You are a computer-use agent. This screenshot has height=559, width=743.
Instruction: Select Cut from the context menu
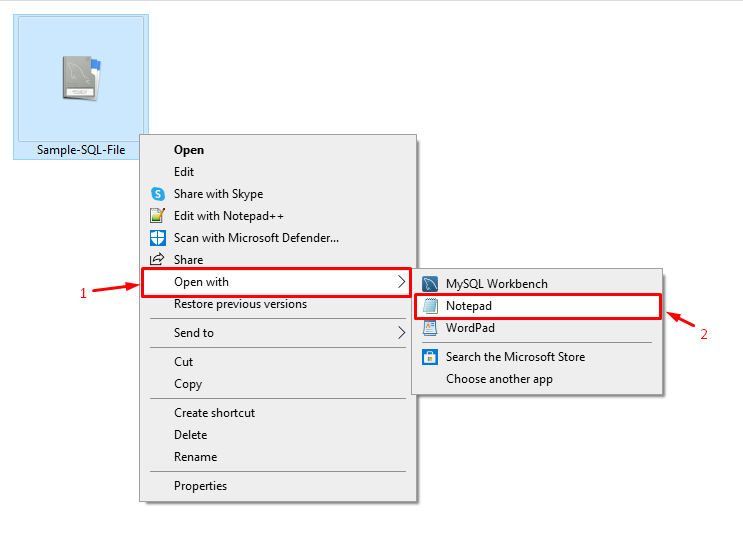tap(184, 362)
